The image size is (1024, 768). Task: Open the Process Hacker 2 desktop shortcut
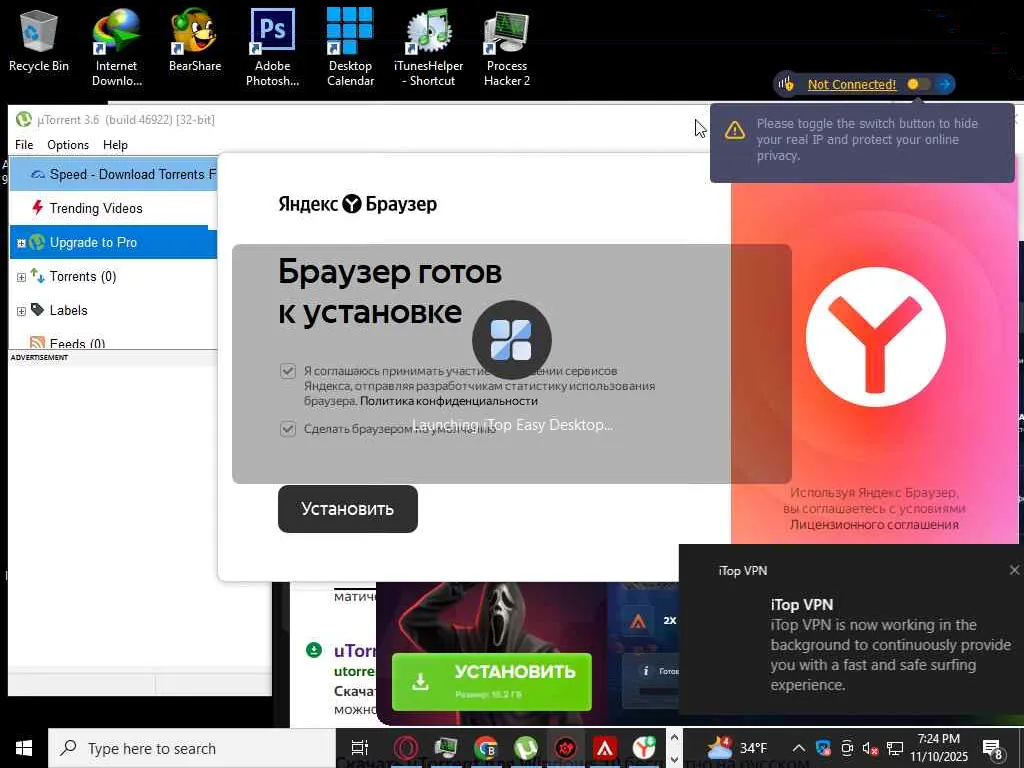507,47
